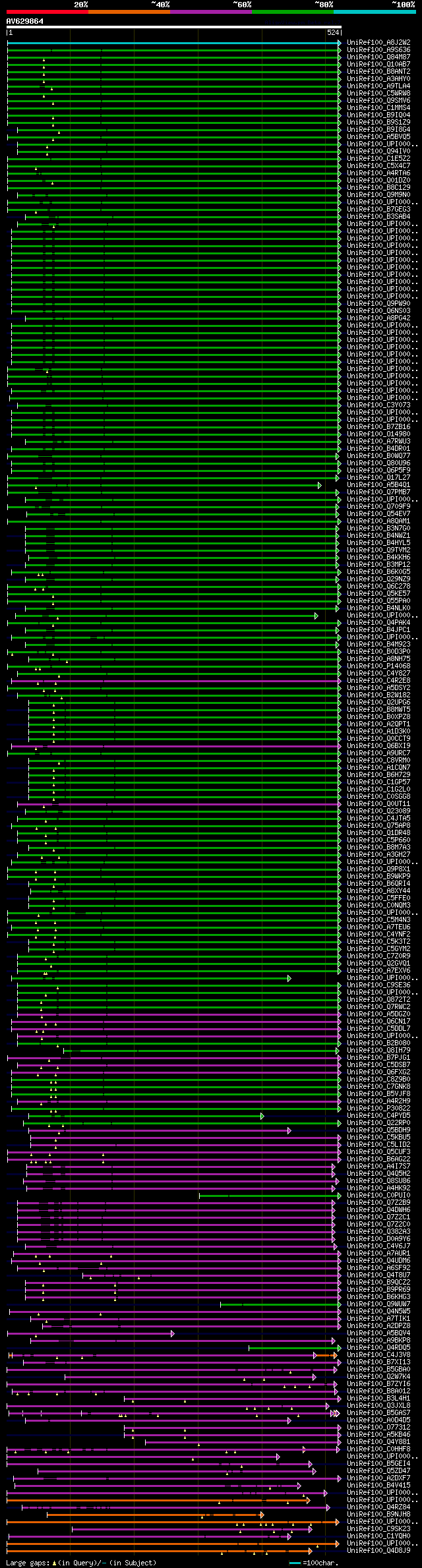Image resolution: width=422 pixels, height=1568 pixels.
Task: Select the UniRef100_A5BQV4 label
Action: click(x=378, y=1333)
